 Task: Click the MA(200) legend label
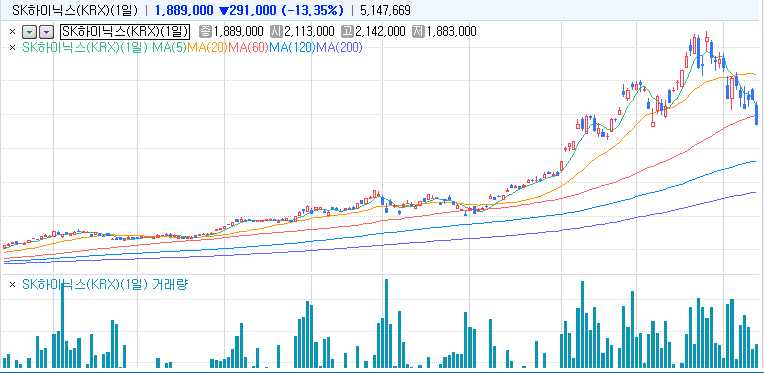pos(339,47)
